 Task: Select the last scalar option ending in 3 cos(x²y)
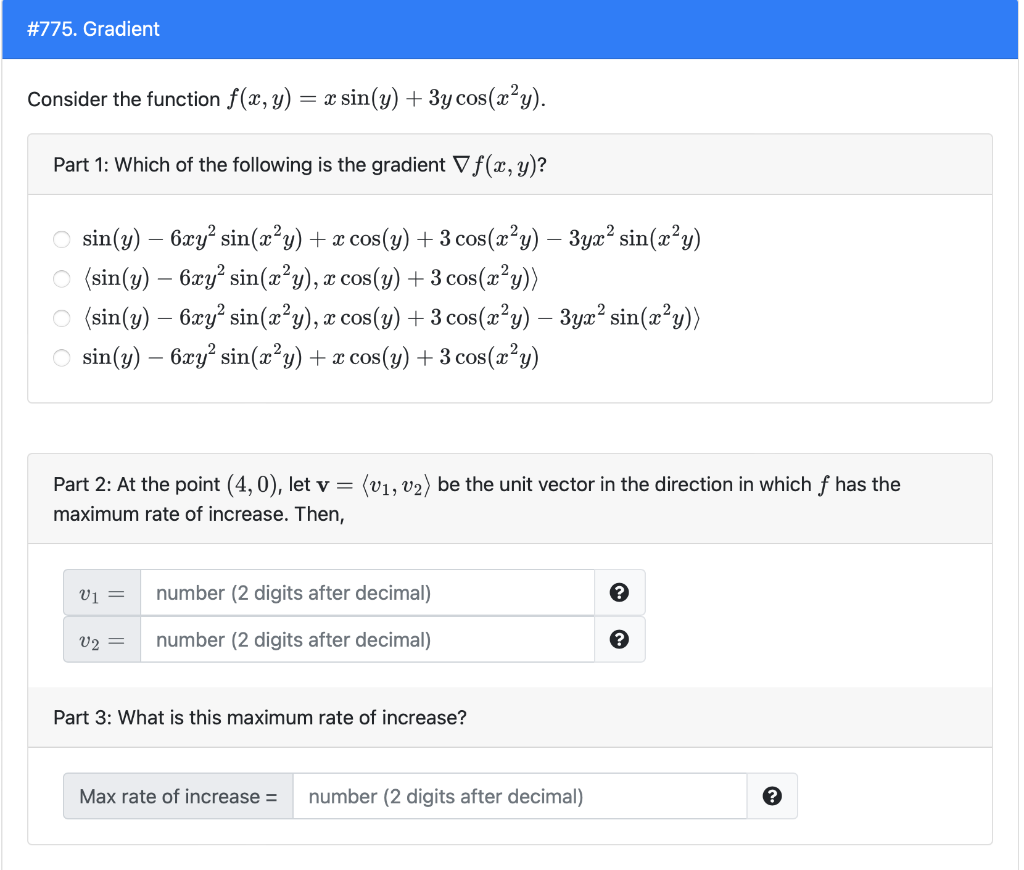coord(61,358)
